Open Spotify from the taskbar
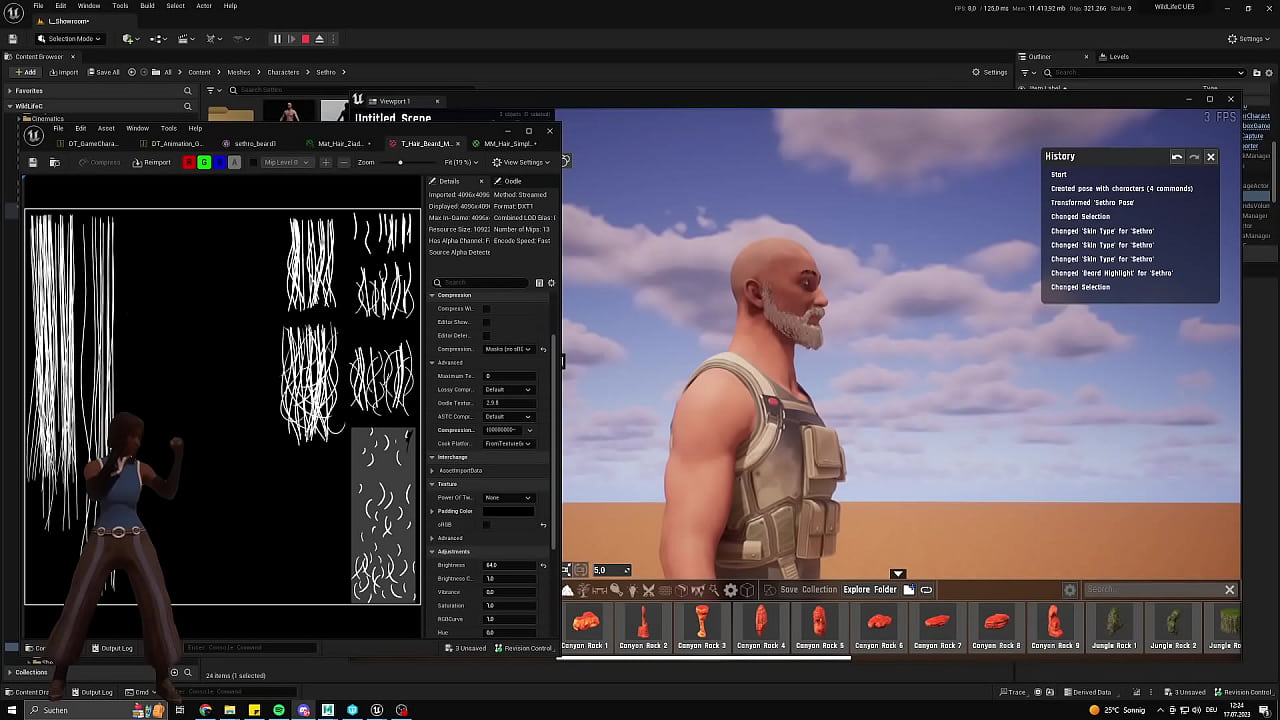Image resolution: width=1280 pixels, height=720 pixels. click(x=279, y=710)
